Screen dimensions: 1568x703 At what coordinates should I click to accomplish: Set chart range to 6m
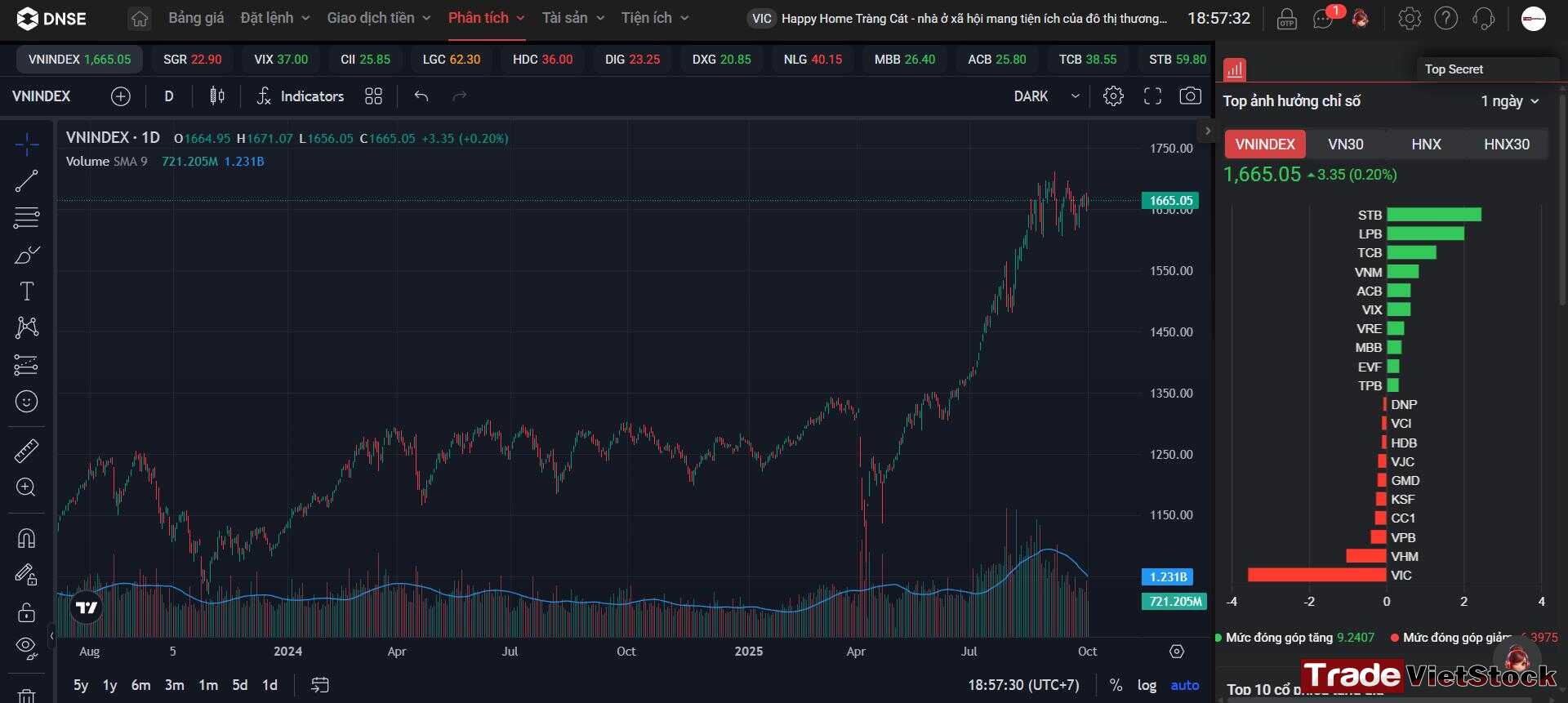click(x=140, y=685)
